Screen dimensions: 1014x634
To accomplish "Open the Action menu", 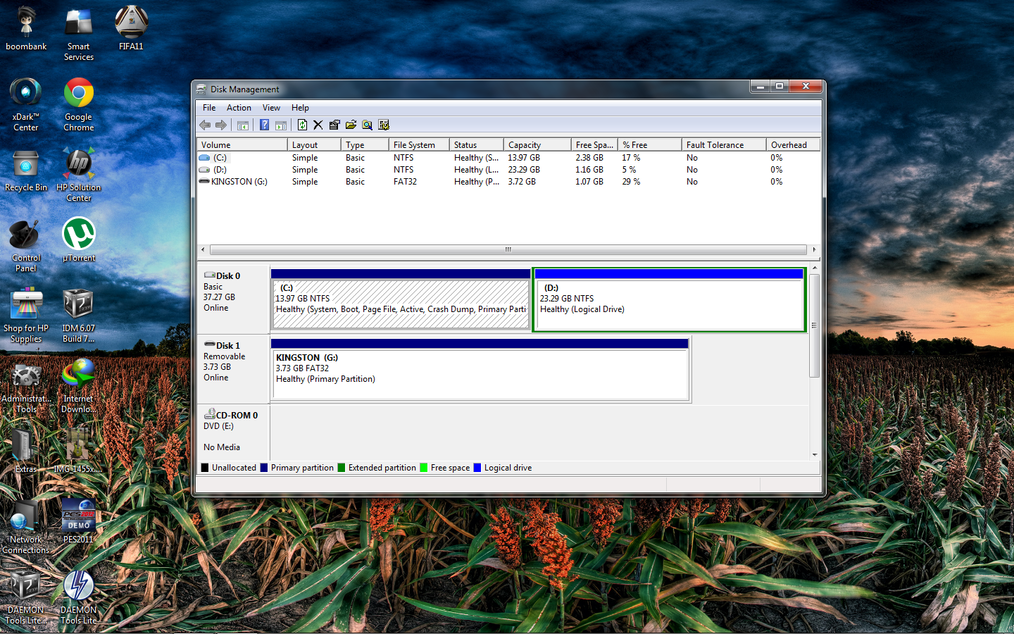I will click(x=239, y=108).
